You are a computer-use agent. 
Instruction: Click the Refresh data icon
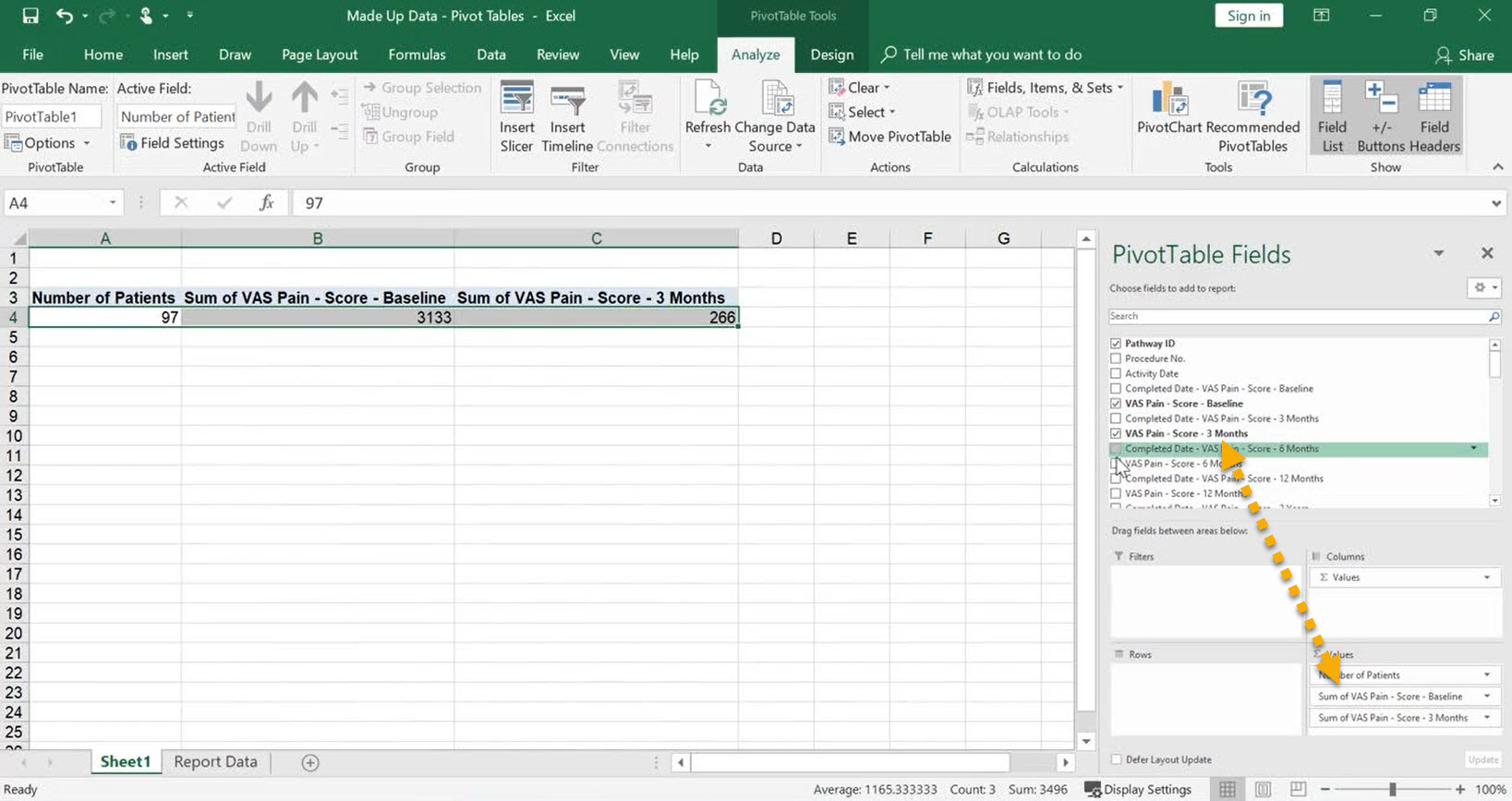pos(708,99)
